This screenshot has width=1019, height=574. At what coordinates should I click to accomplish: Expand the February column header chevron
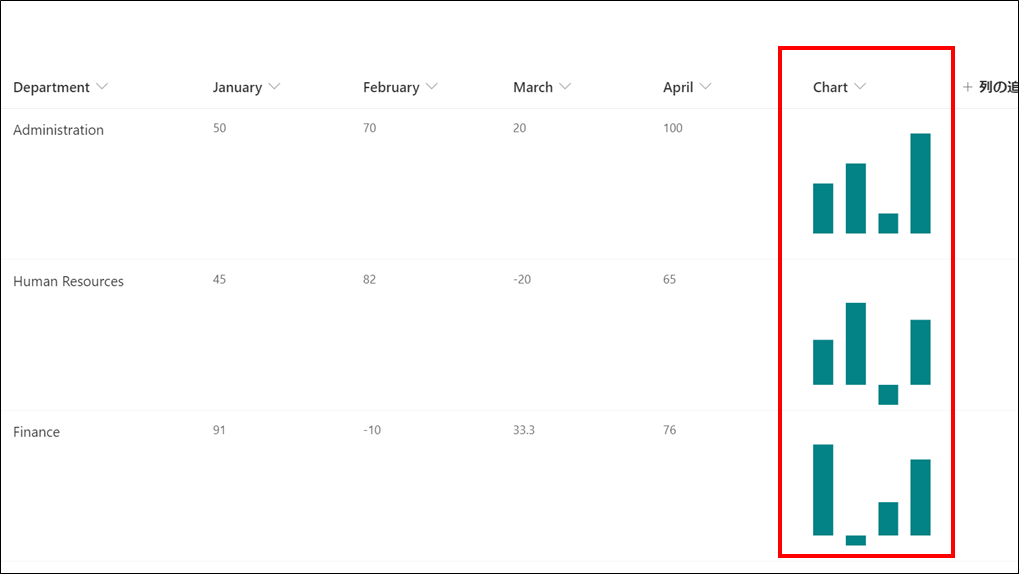coord(432,86)
